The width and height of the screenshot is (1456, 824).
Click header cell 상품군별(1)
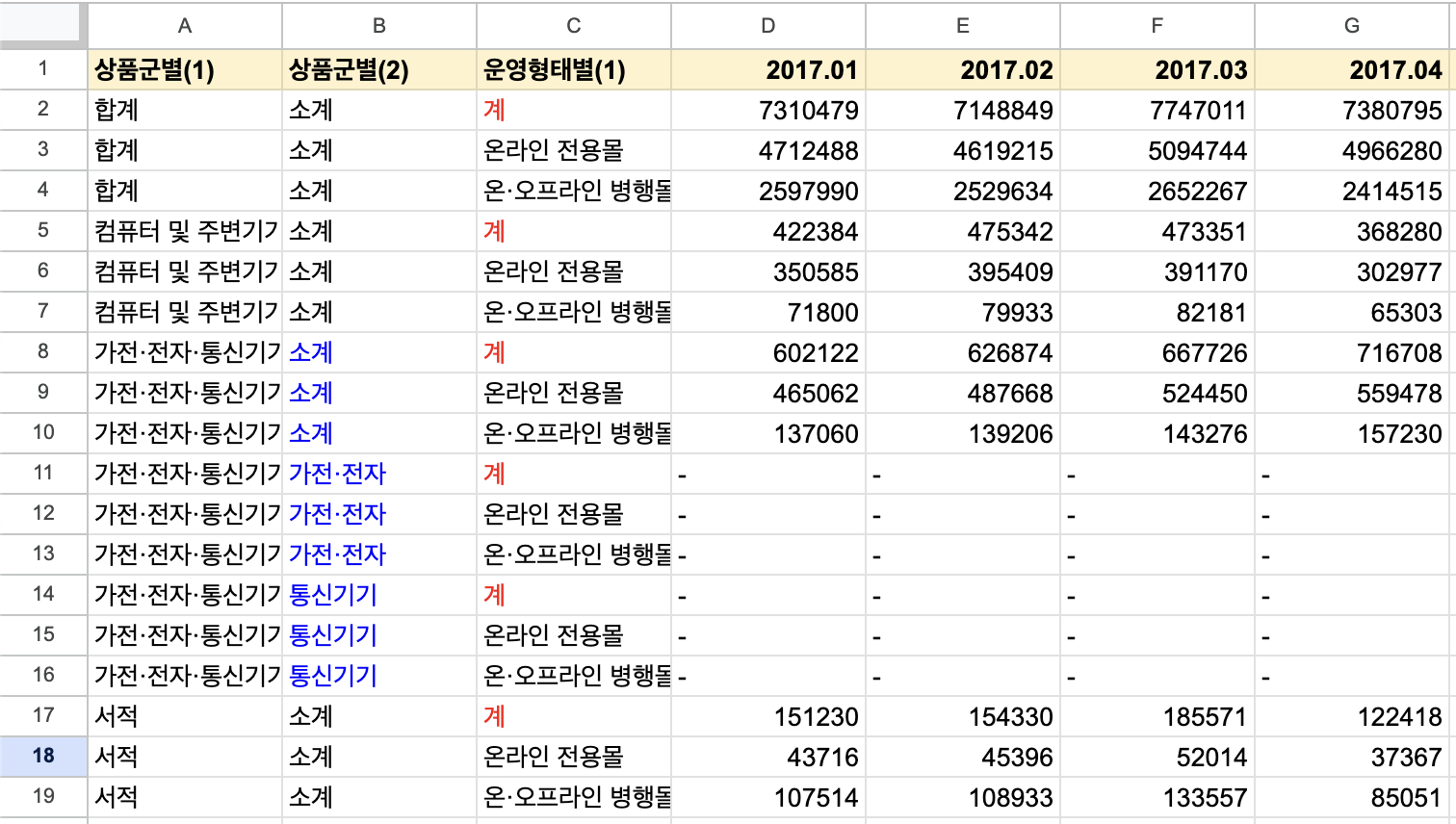coord(185,69)
